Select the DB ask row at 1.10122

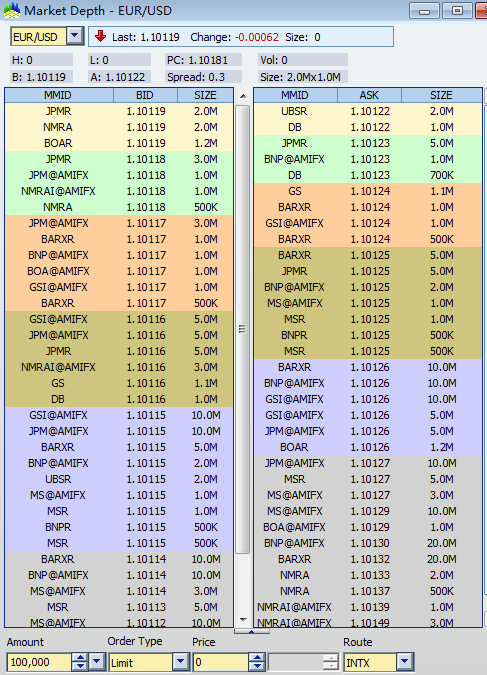click(368, 127)
